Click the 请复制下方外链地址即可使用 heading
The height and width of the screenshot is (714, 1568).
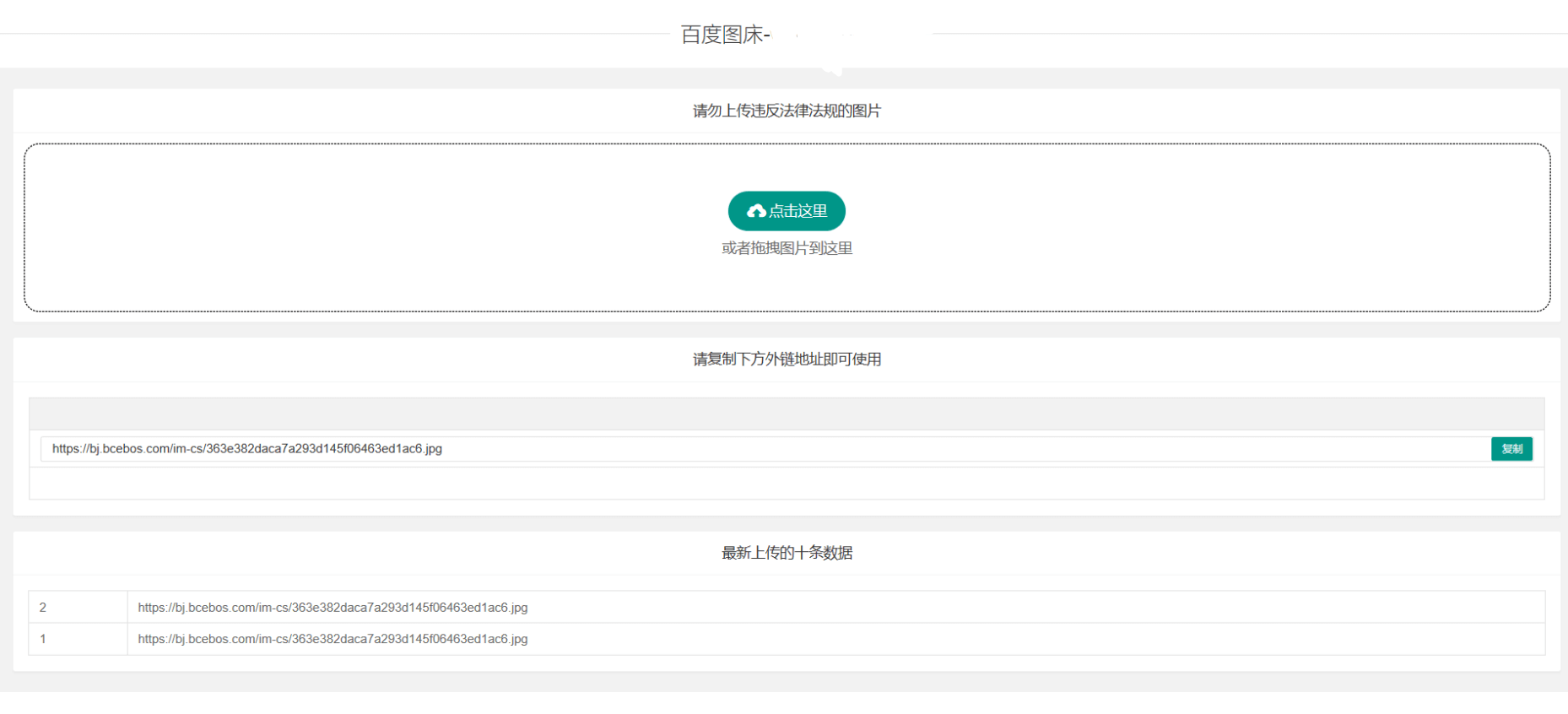pos(787,360)
